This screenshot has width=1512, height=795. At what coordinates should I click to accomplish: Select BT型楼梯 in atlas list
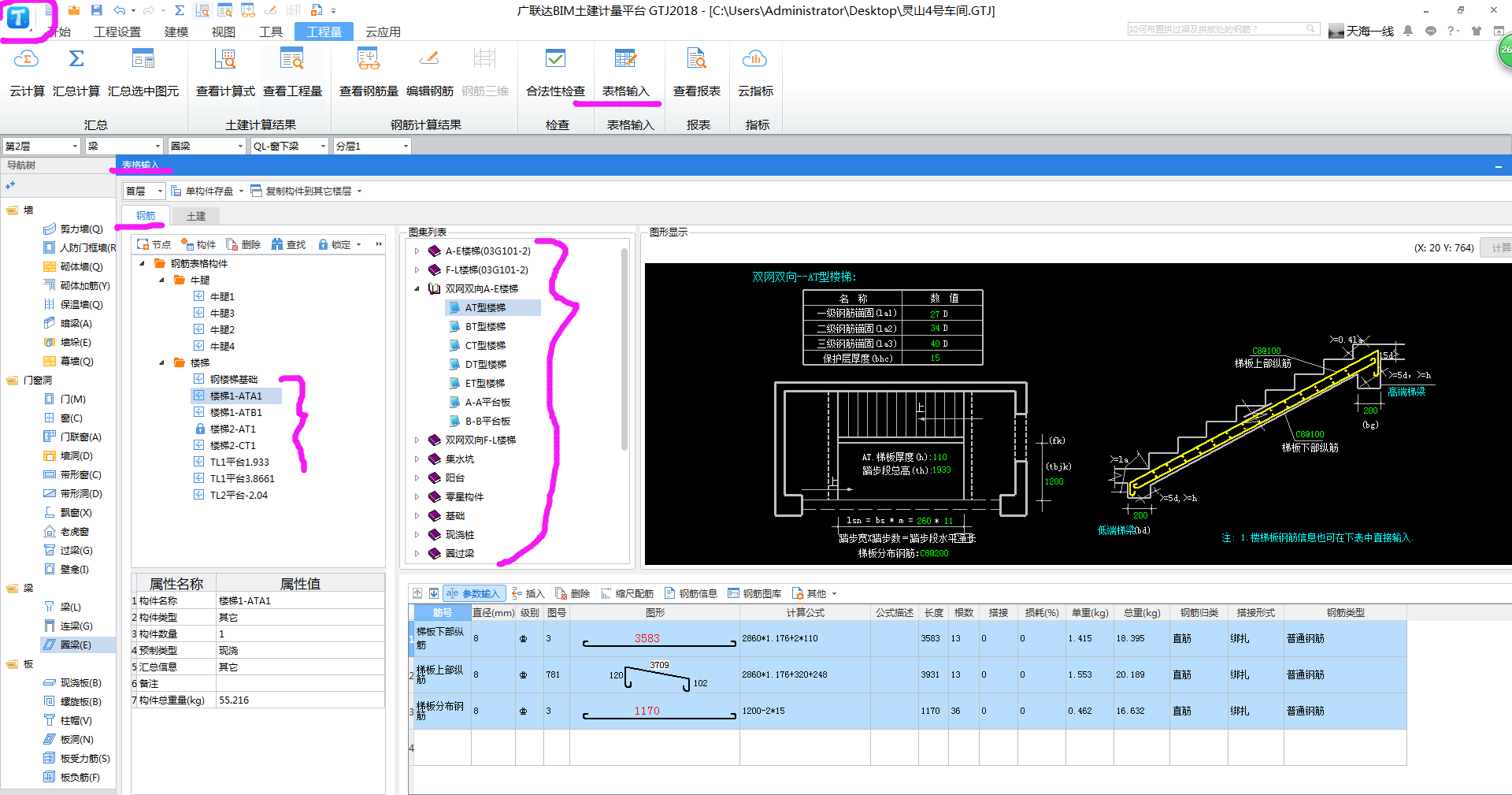[x=485, y=327]
